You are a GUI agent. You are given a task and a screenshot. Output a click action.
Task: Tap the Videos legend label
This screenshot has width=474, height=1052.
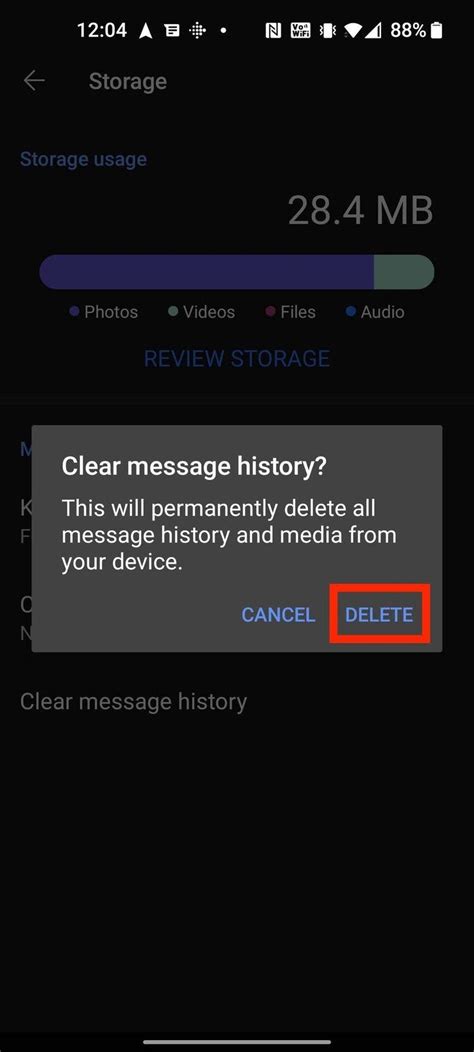click(x=209, y=312)
